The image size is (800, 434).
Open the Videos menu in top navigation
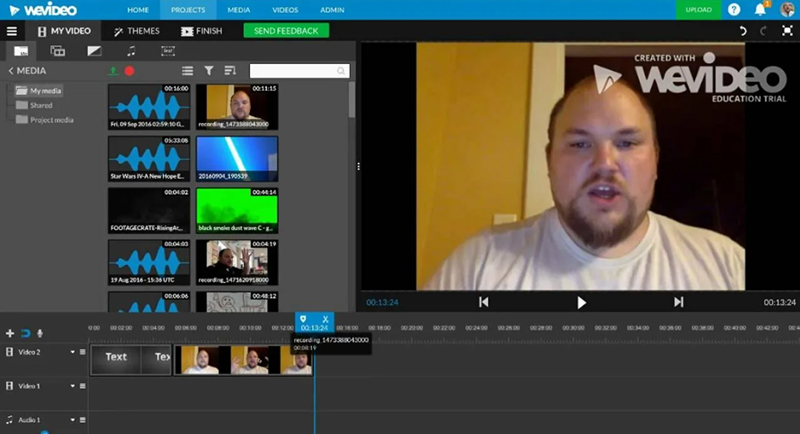287,9
